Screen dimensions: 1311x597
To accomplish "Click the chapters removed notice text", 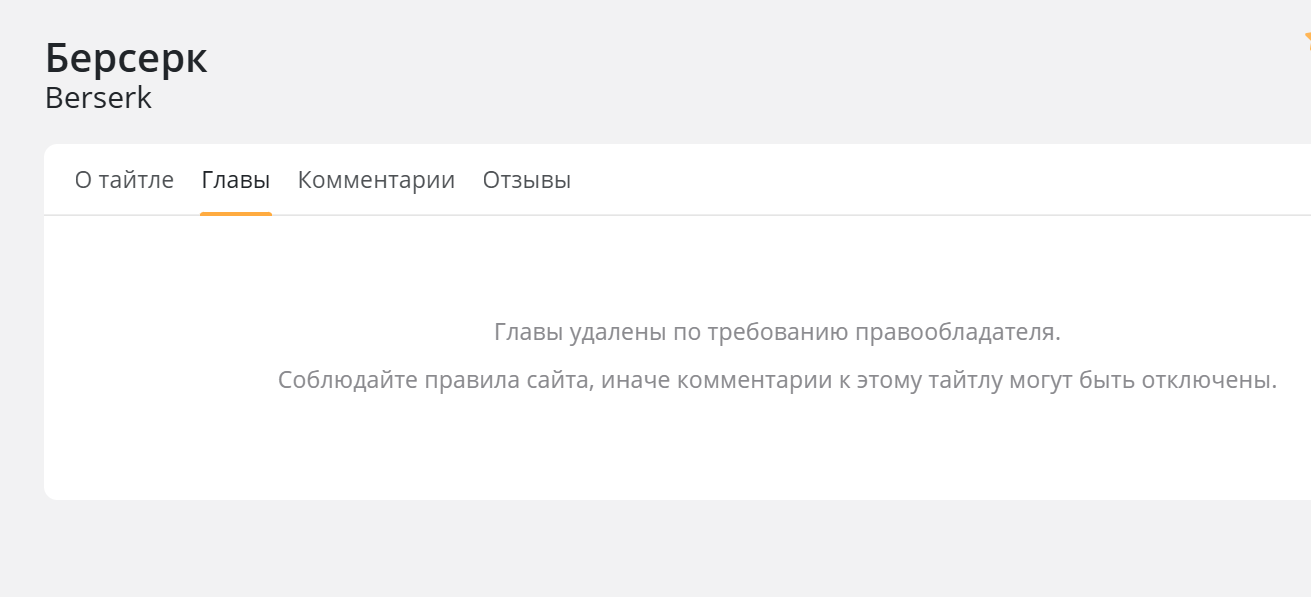I will pyautogui.click(x=777, y=332).
